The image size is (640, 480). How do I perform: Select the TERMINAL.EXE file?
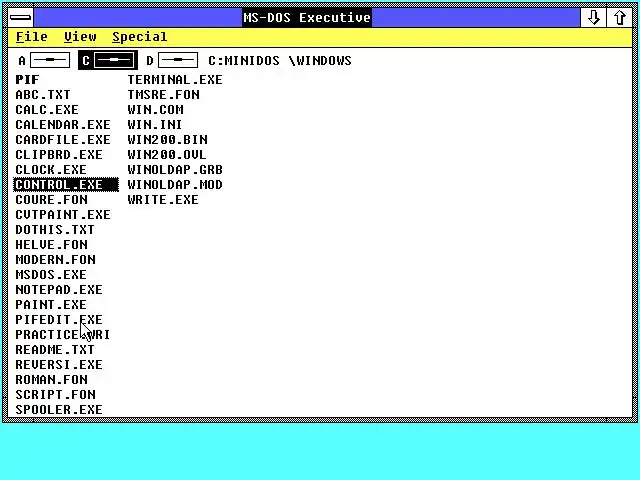[x=175, y=80]
